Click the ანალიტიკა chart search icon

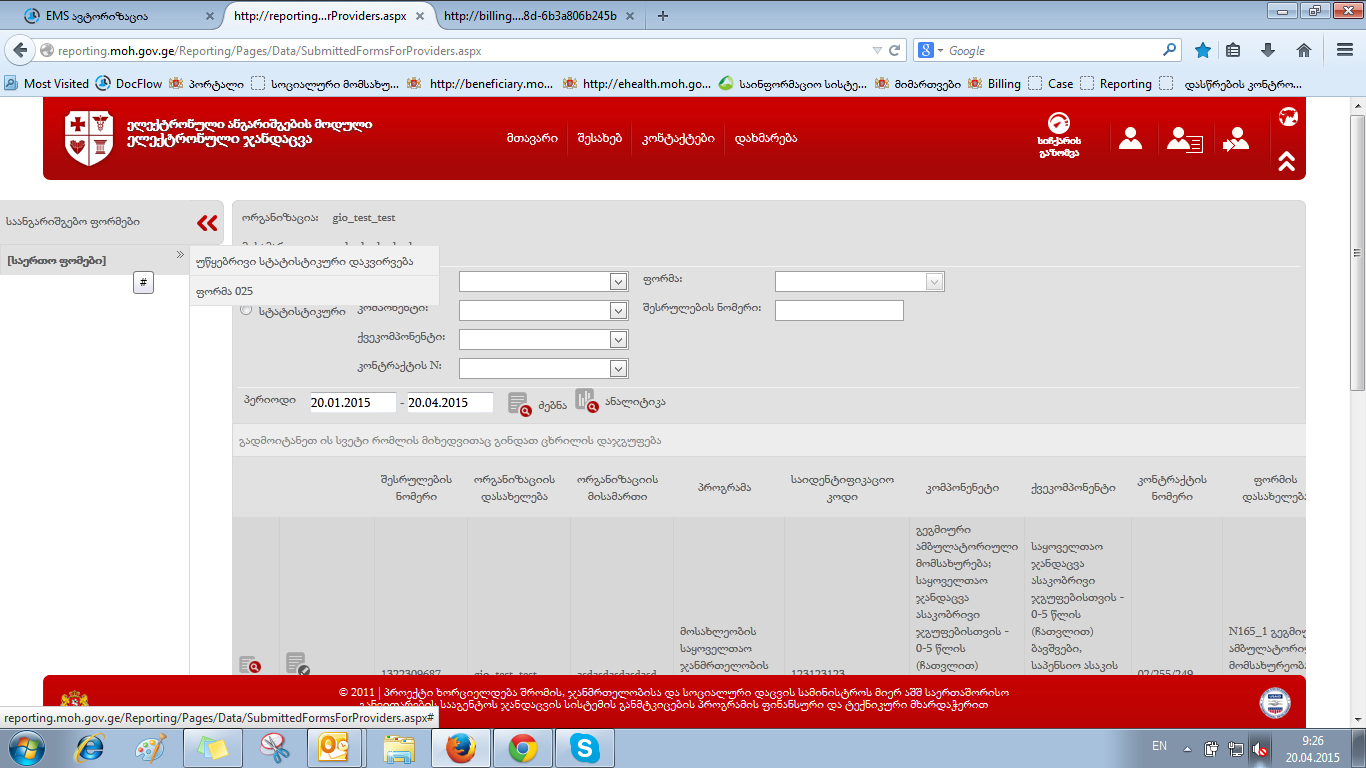pyautogui.click(x=585, y=401)
